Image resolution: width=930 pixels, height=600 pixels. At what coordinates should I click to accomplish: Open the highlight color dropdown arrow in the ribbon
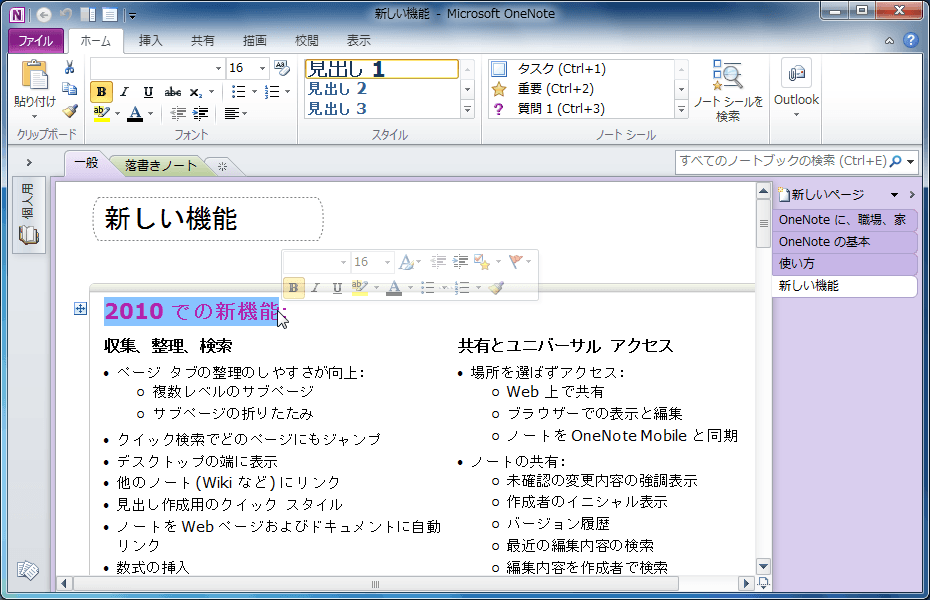click(117, 113)
